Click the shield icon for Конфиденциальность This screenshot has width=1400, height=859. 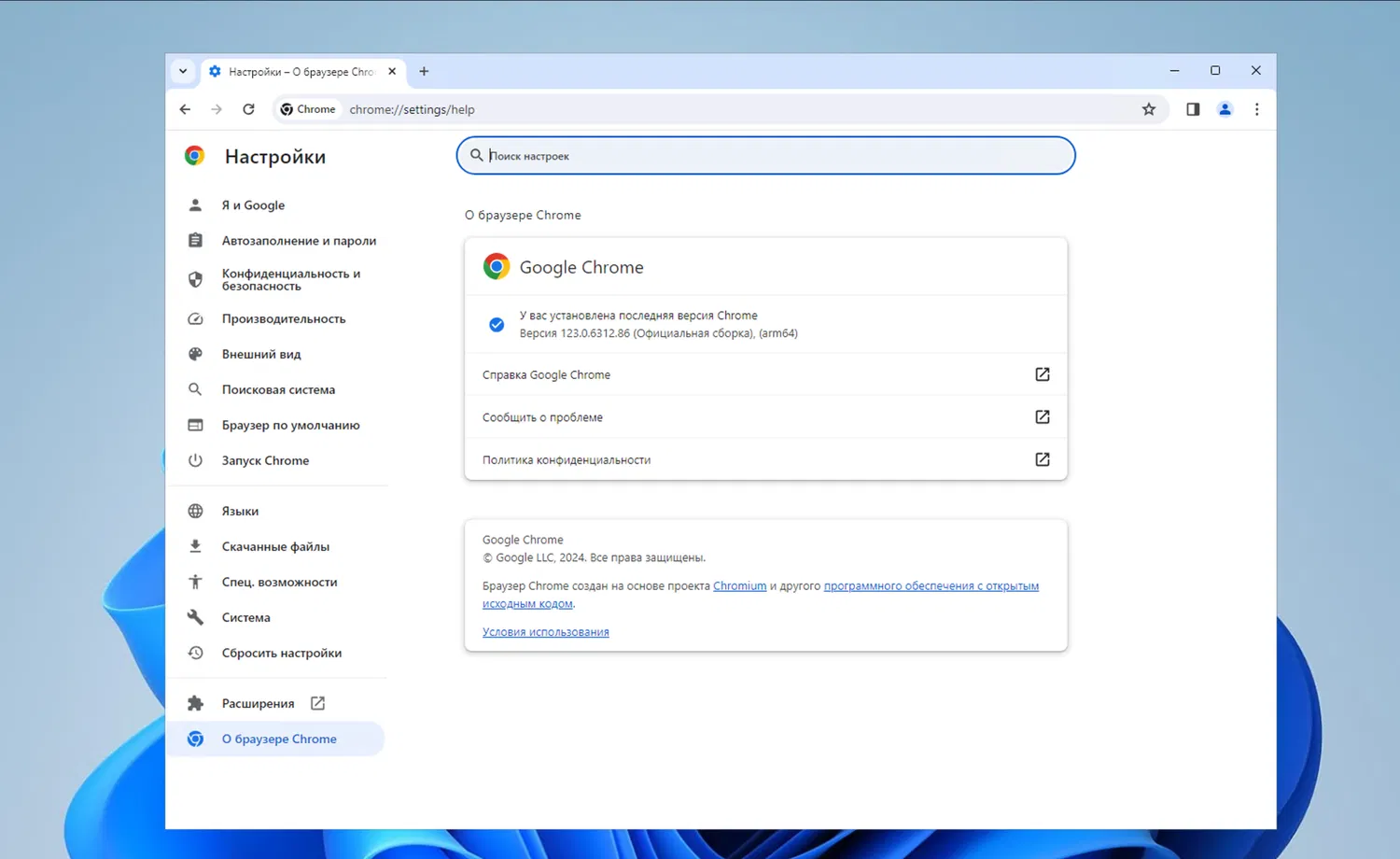pos(195,279)
